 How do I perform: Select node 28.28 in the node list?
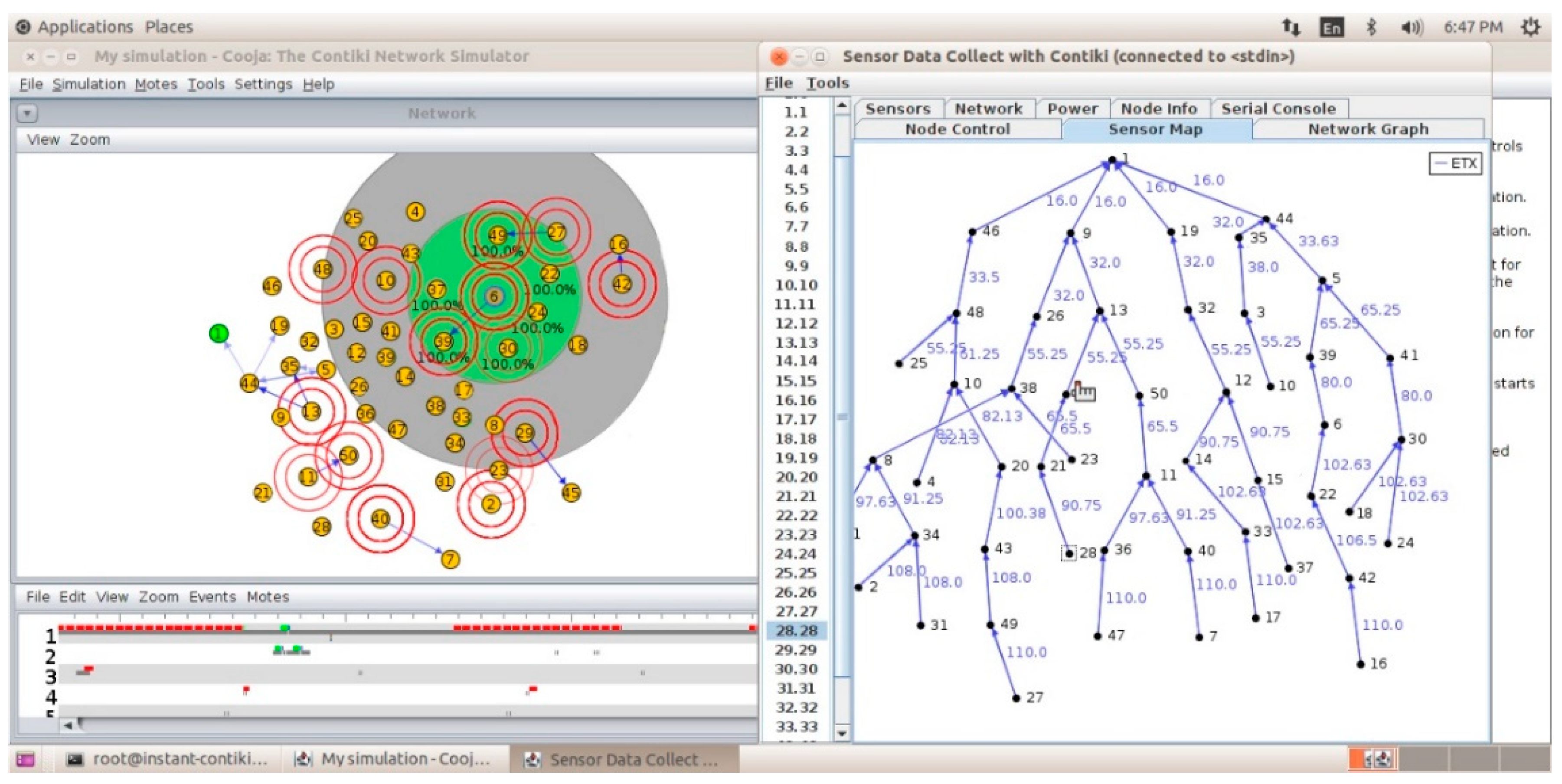pyautogui.click(x=796, y=630)
